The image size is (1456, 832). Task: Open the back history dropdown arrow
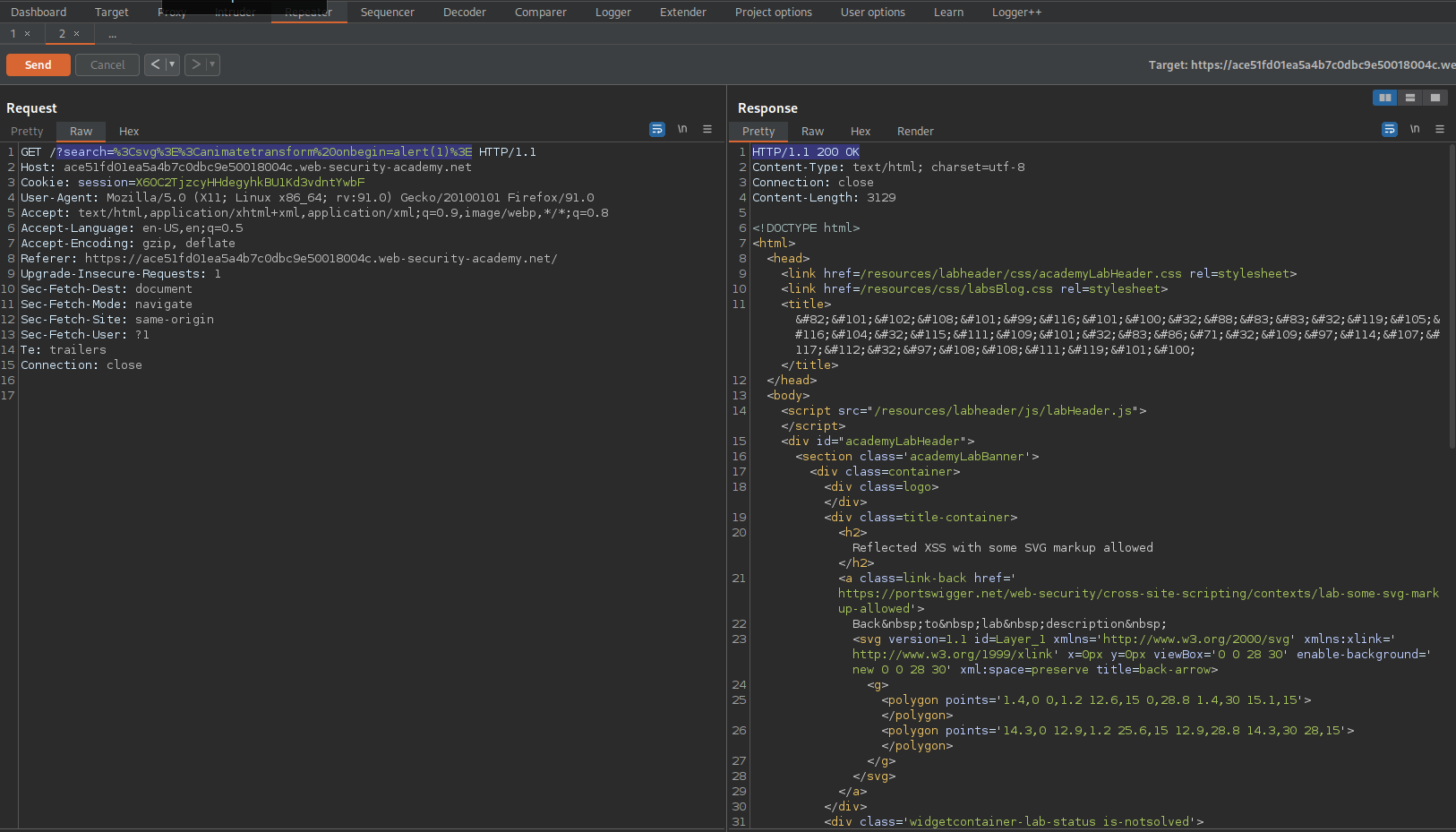pos(172,64)
